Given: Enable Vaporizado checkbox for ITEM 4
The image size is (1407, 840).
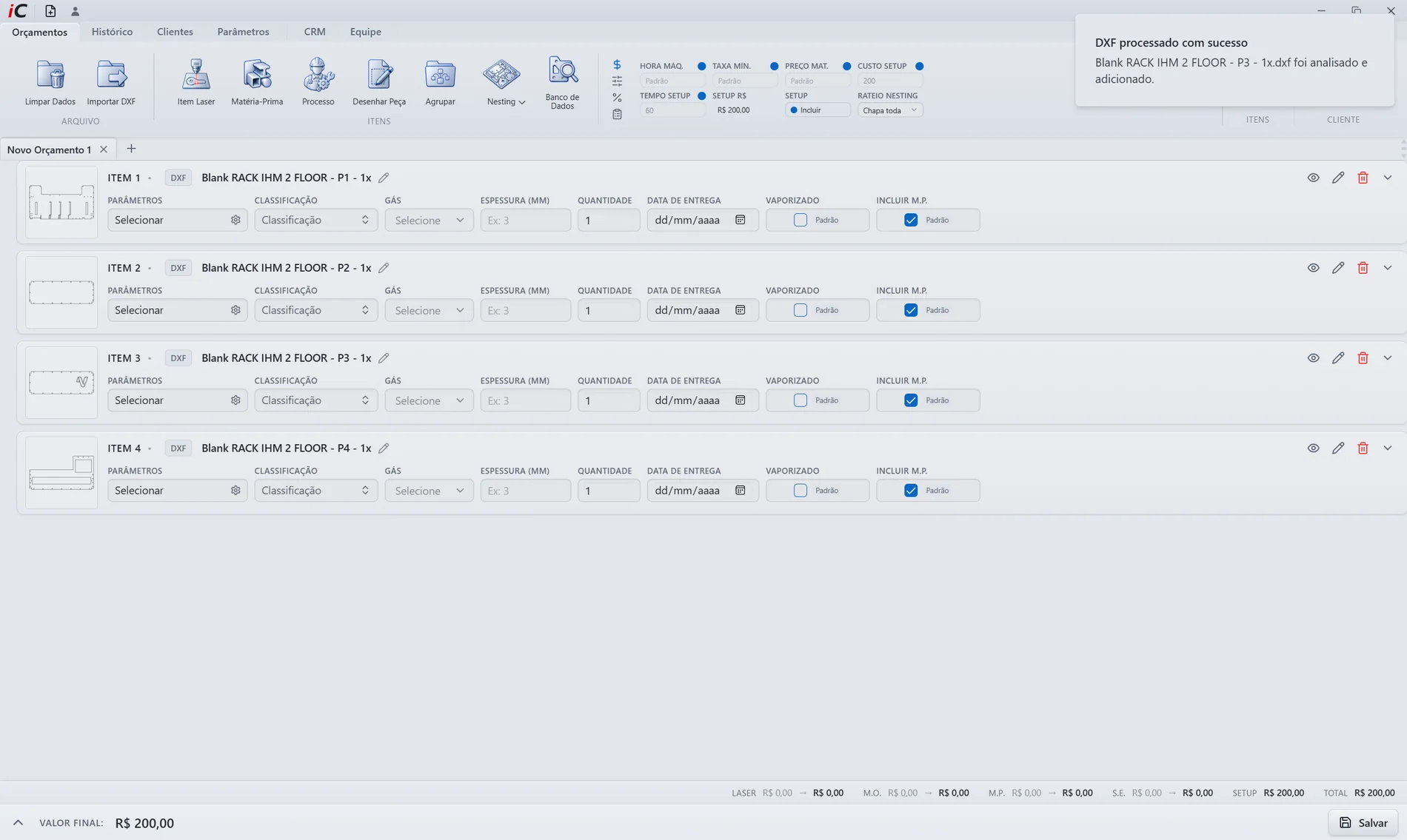Looking at the screenshot, I should [801, 491].
